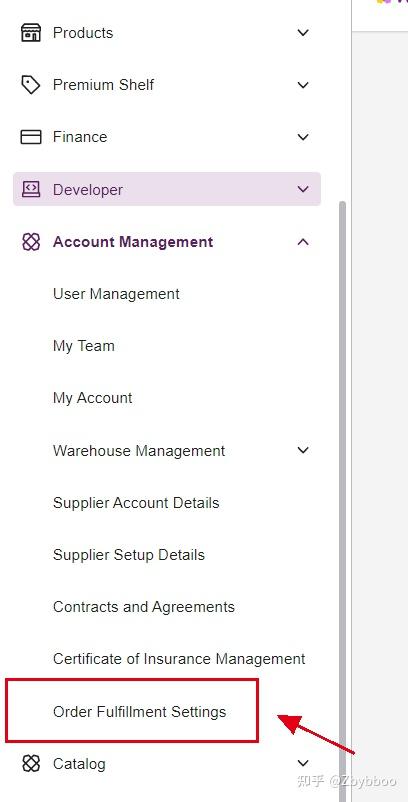
Task: Expand the Products chevron
Action: pyautogui.click(x=303, y=33)
